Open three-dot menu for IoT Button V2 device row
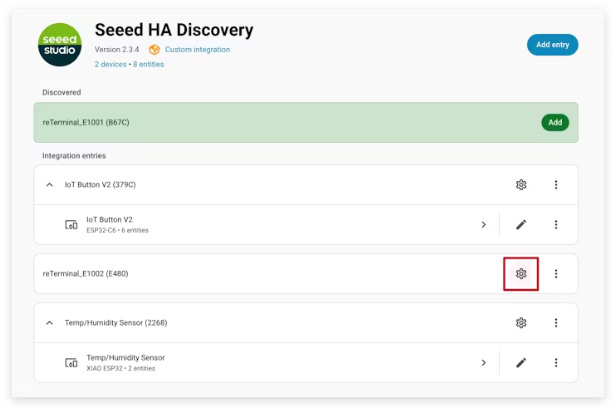Screen dimensions: 615x411 tap(556, 225)
